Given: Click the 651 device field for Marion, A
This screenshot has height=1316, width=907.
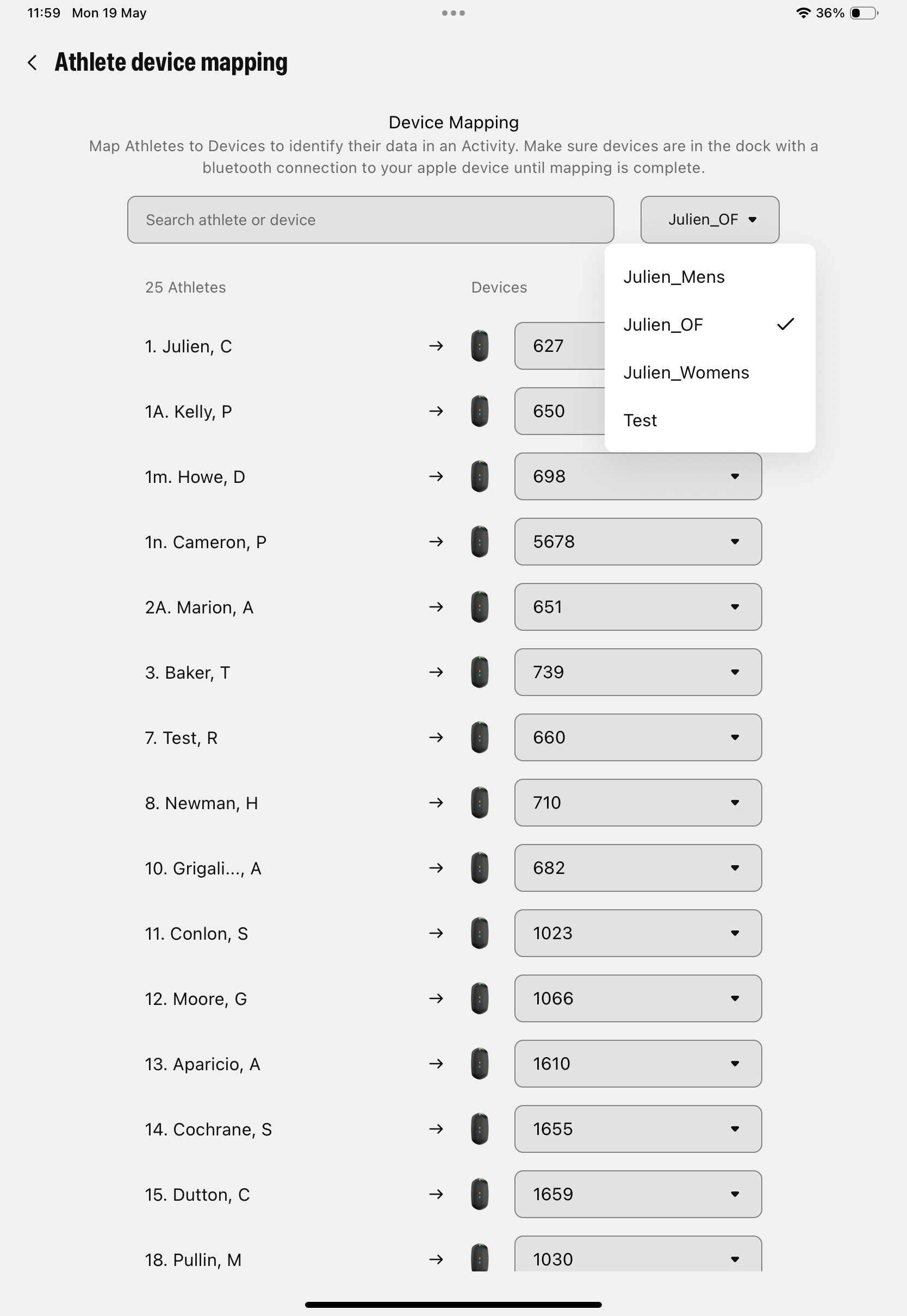Looking at the screenshot, I should [637, 607].
